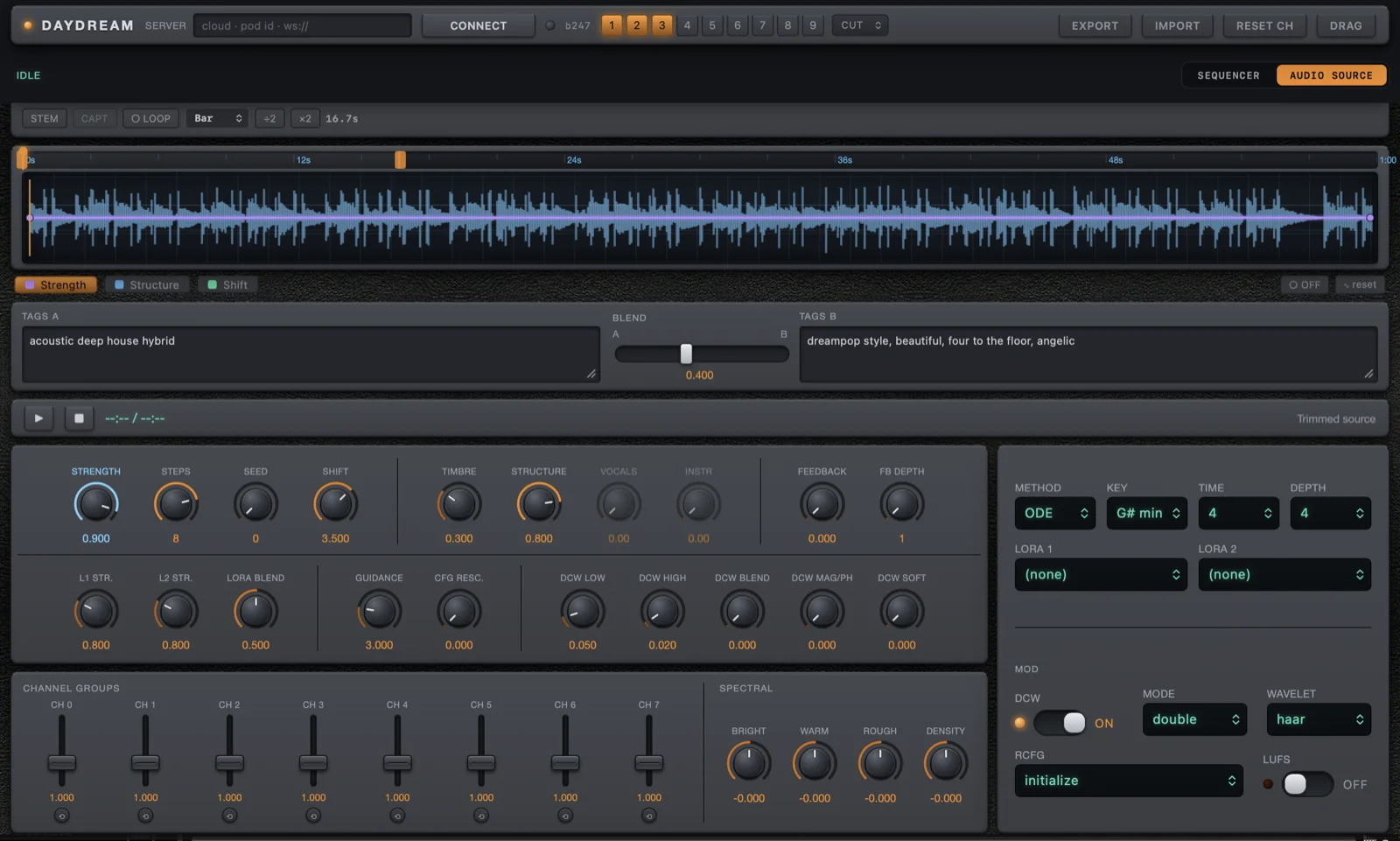Click the L2 STR. knob
Image resolution: width=1400 pixels, height=841 pixels.
(x=176, y=611)
